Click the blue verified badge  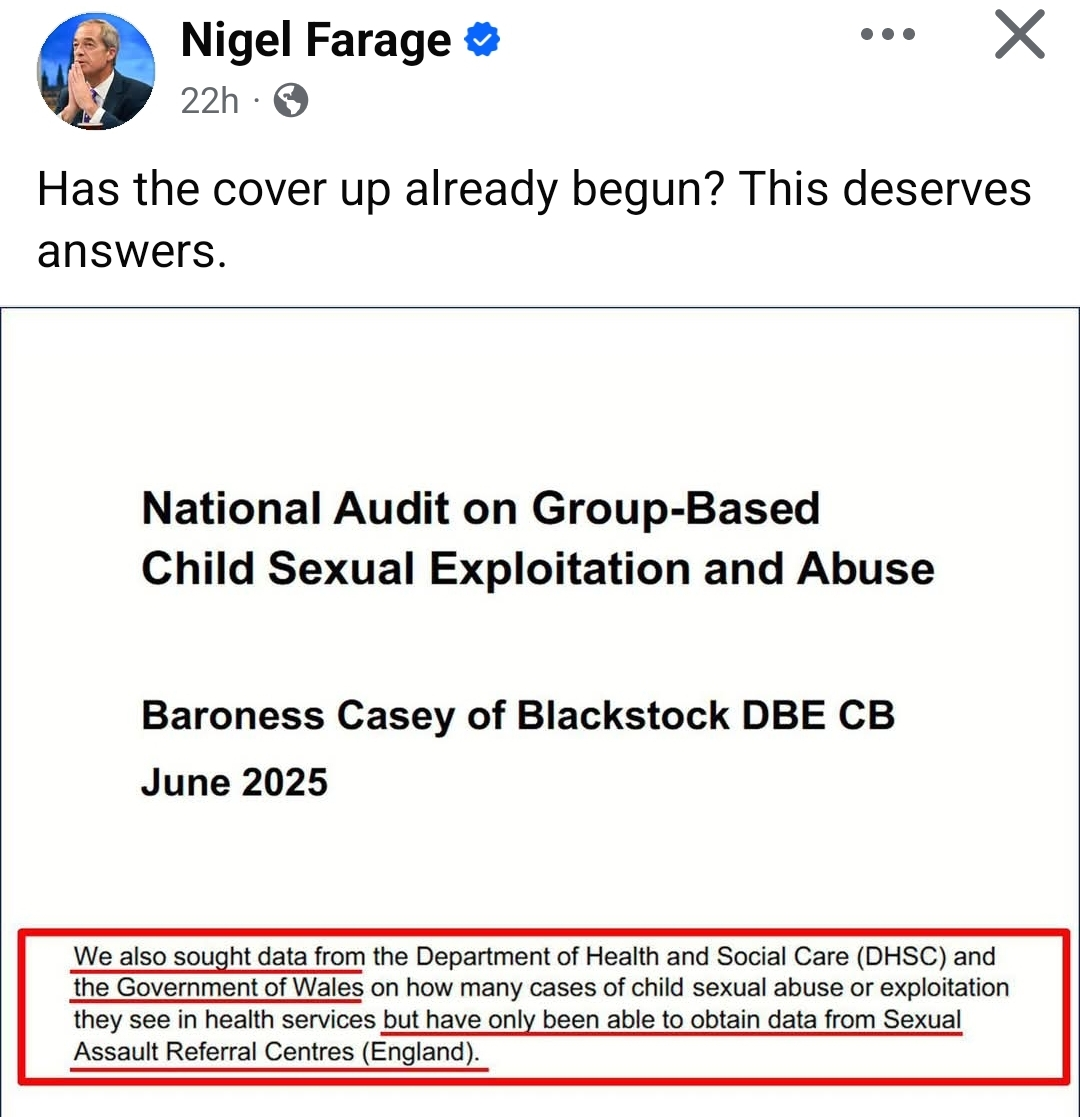(482, 41)
